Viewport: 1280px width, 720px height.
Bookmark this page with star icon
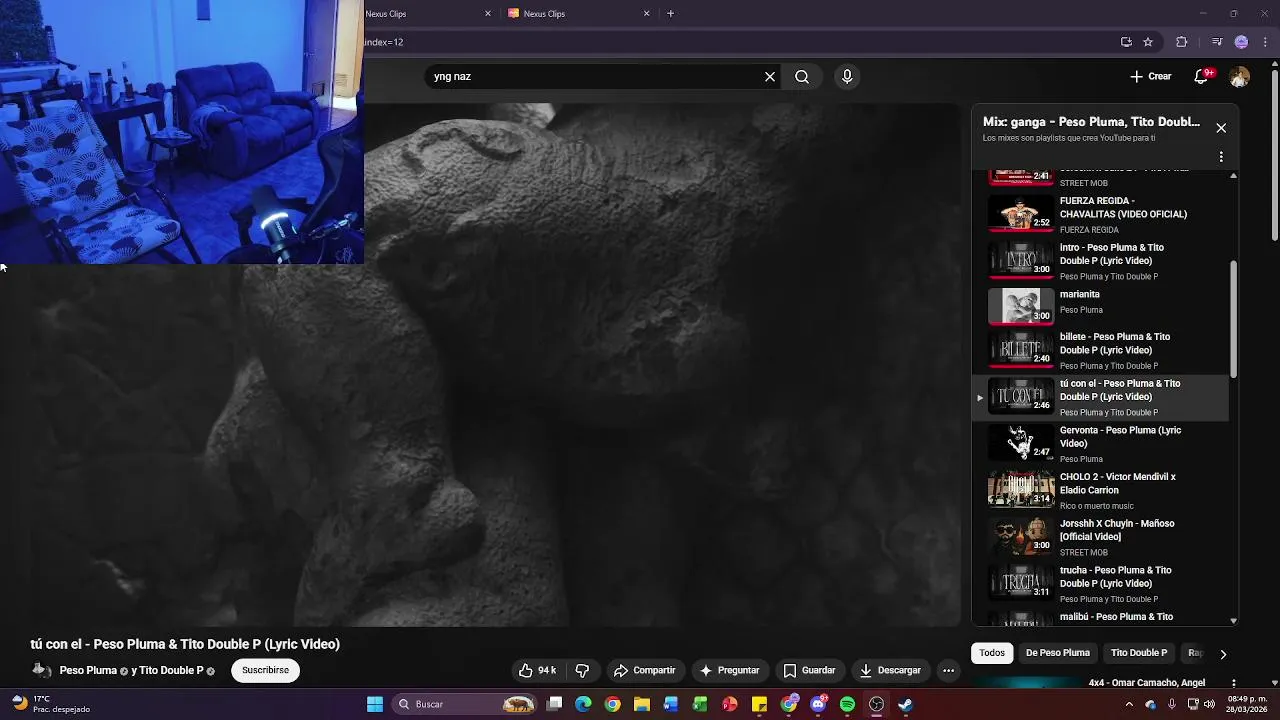click(1148, 42)
